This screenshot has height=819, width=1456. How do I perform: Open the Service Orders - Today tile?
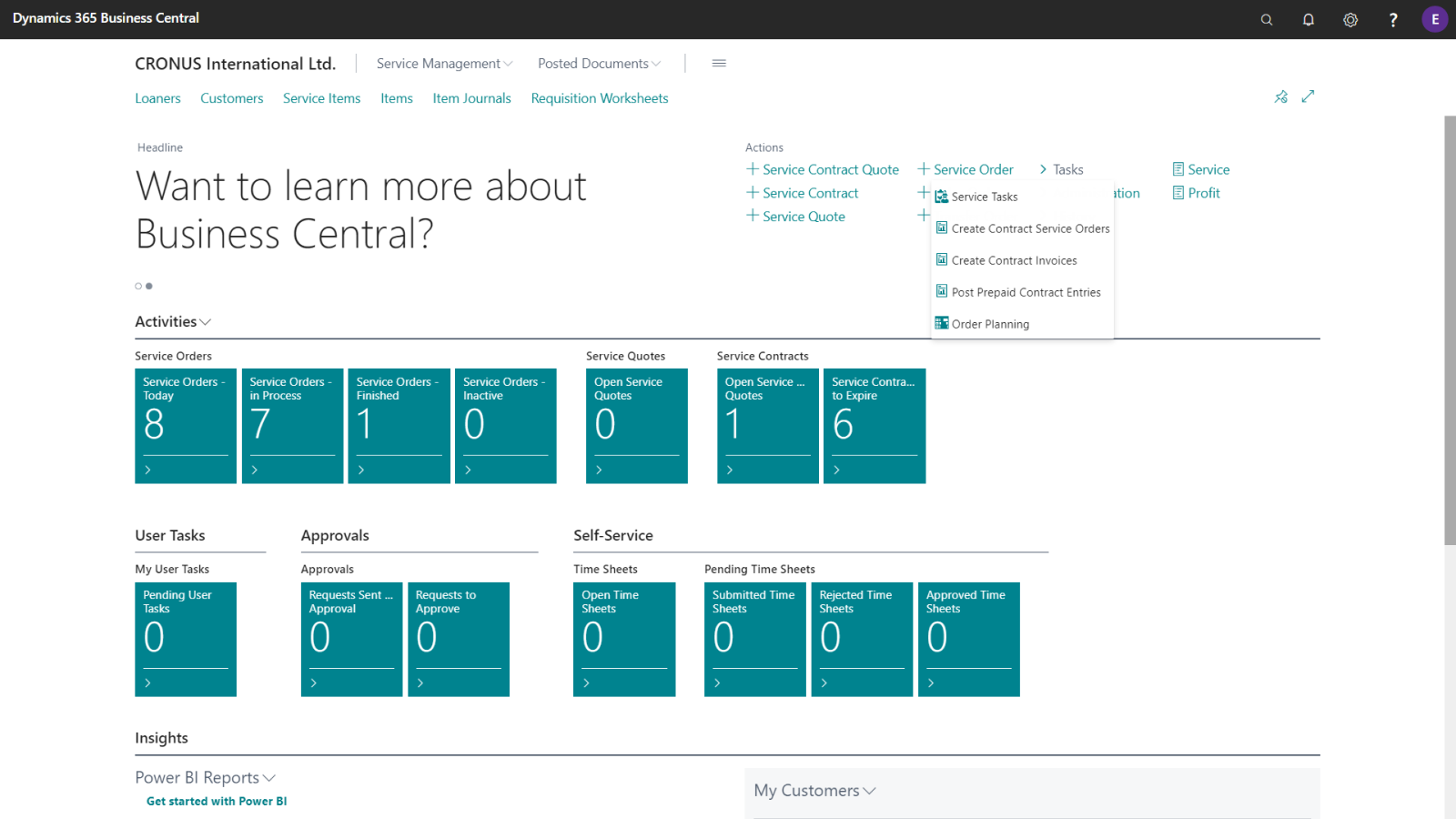pos(186,425)
